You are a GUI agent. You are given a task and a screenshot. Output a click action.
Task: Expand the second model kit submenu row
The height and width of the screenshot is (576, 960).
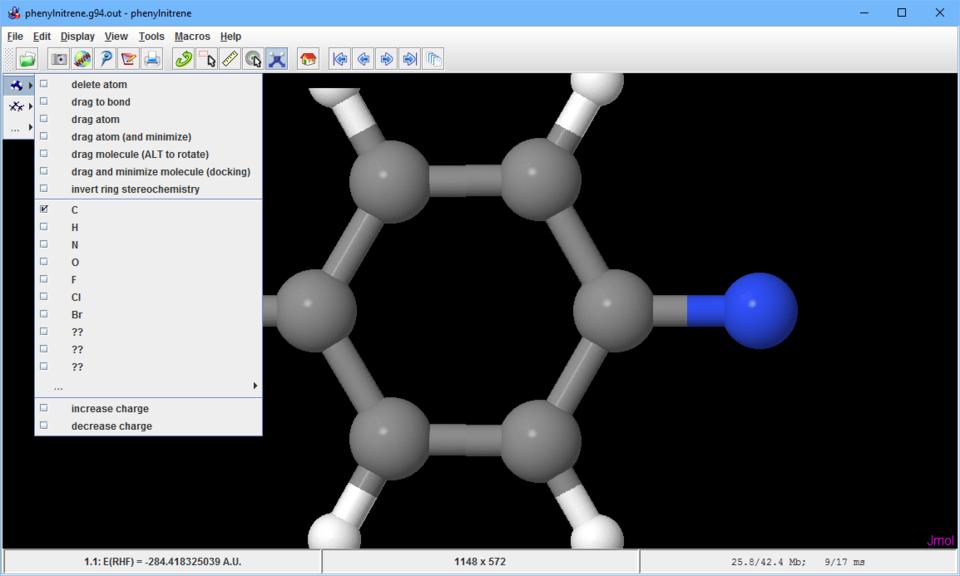pyautogui.click(x=18, y=106)
